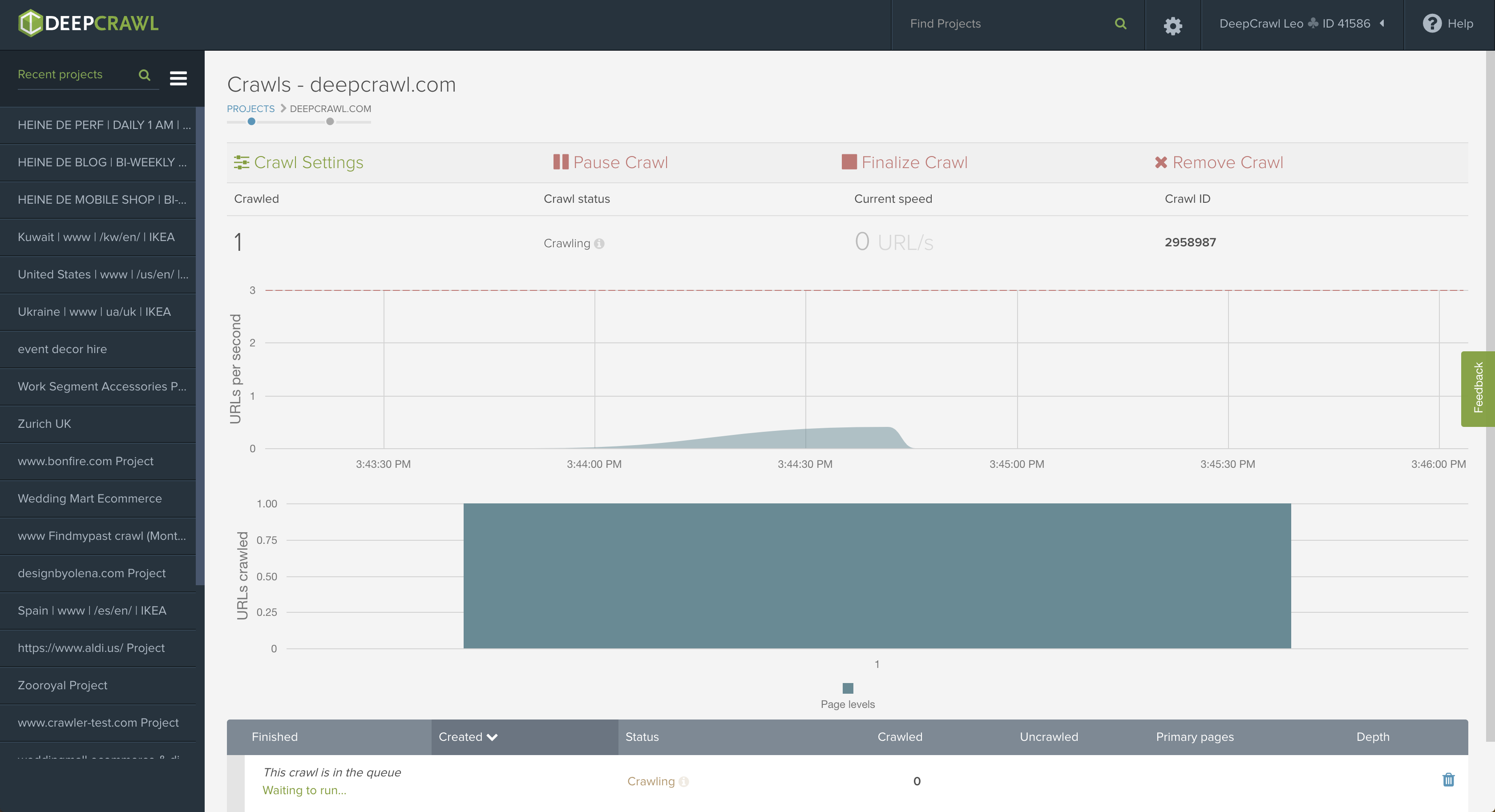
Task: Sort by Created column arrow
Action: [x=493, y=737]
